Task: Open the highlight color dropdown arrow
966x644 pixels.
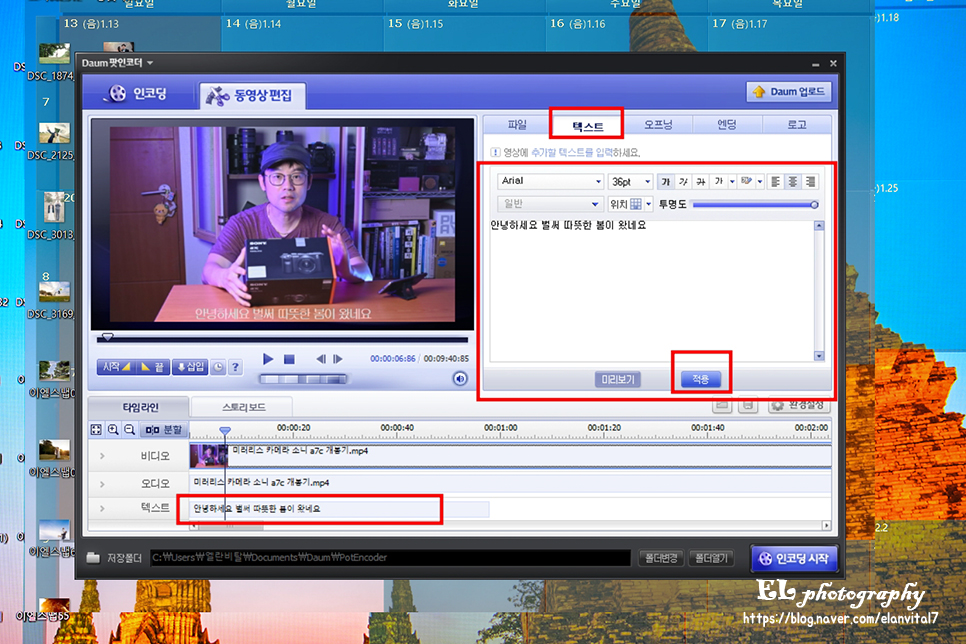Action: coord(760,182)
